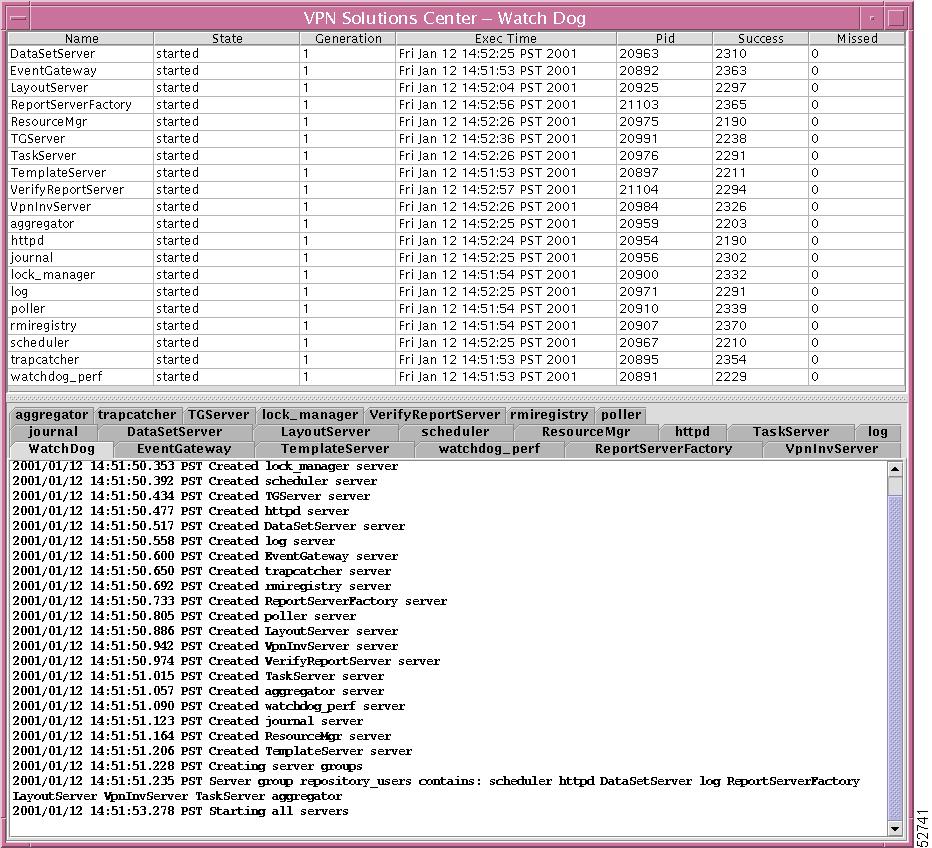Switch to the aggregator log tab
Screen dimensions: 932x848
point(52,415)
